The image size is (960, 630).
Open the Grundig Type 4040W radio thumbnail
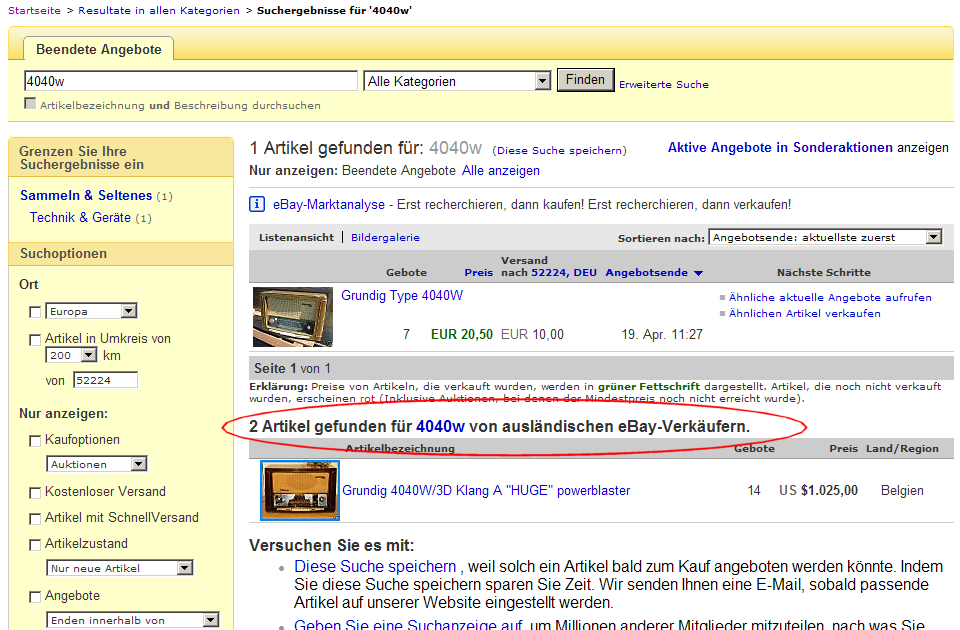tap(293, 317)
